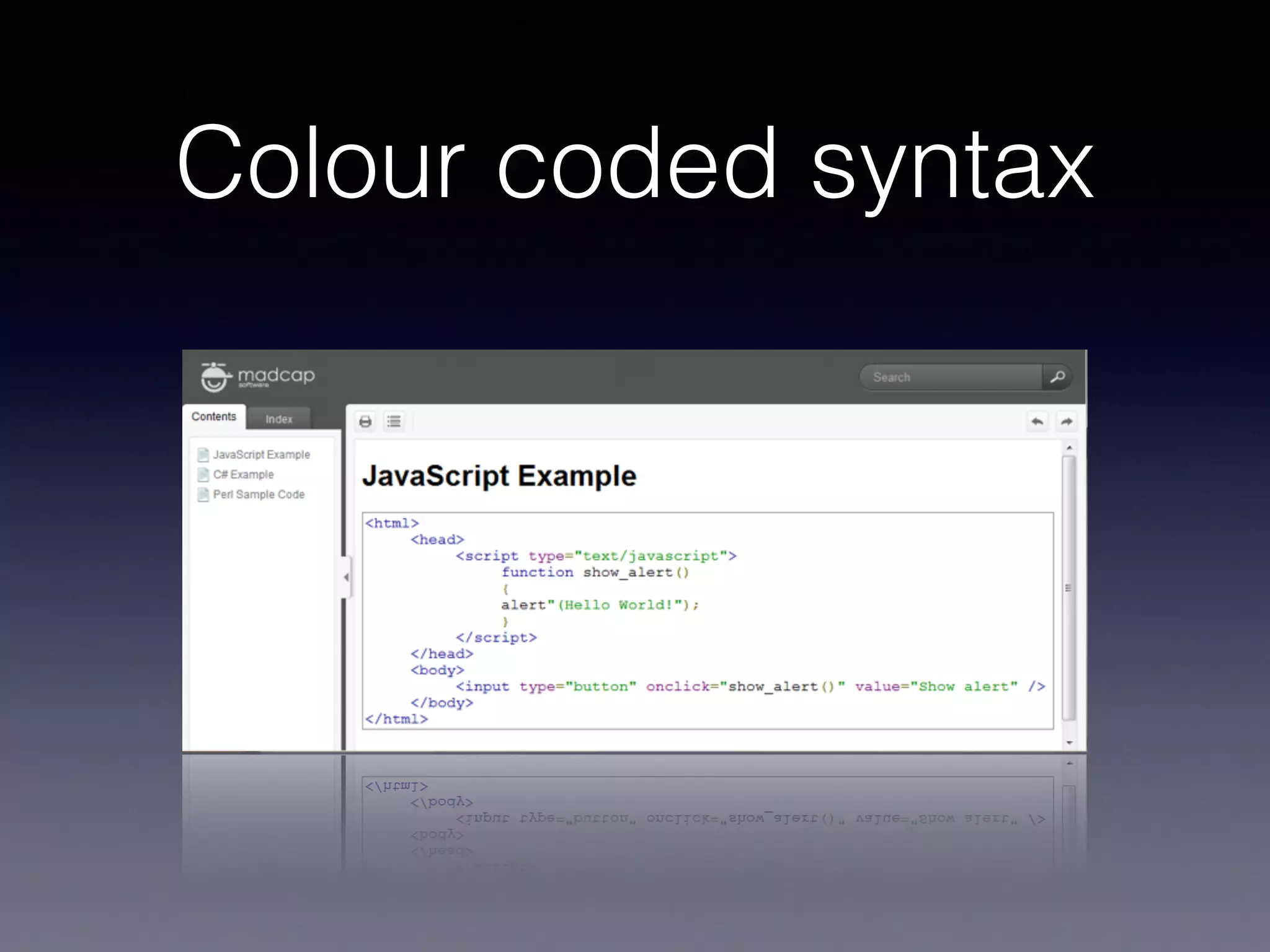Click the magnifying glass search button
The height and width of the screenshot is (952, 1270).
tap(1057, 377)
